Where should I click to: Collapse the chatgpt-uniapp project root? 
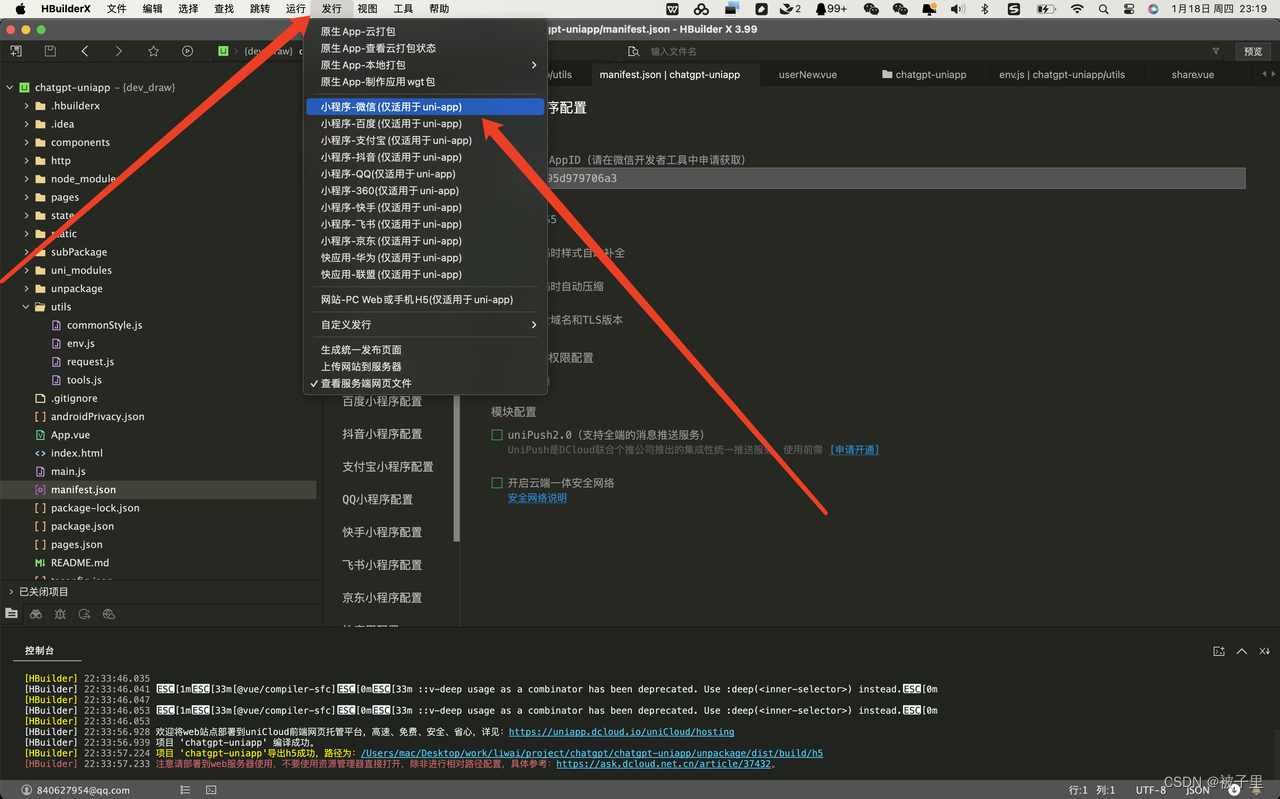coord(10,87)
